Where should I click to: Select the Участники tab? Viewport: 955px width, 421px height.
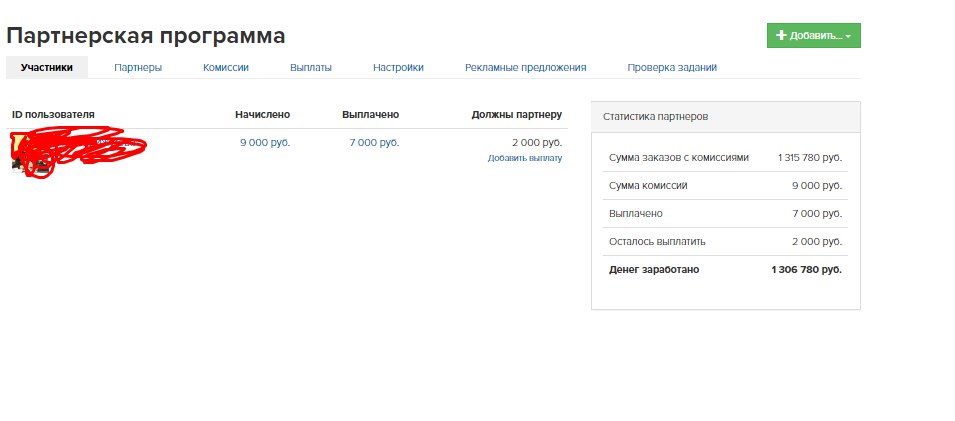click(47, 68)
